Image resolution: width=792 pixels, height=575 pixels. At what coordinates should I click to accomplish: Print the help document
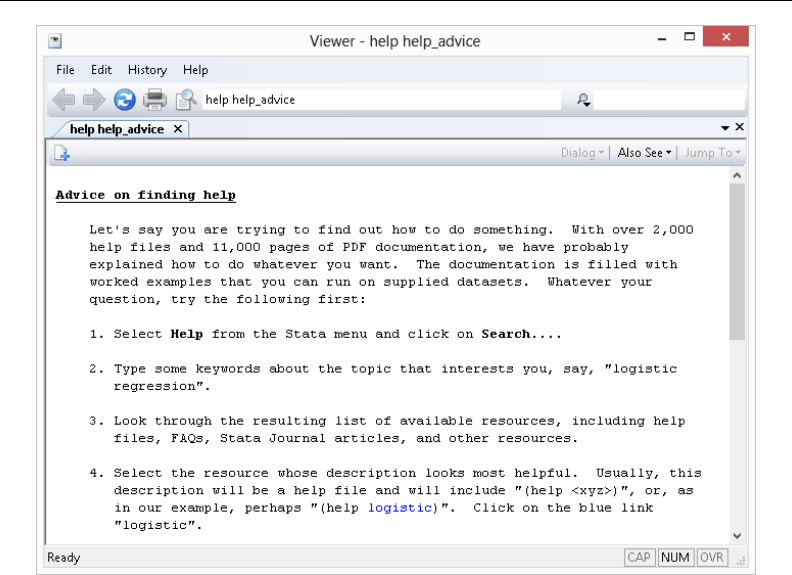tap(155, 100)
